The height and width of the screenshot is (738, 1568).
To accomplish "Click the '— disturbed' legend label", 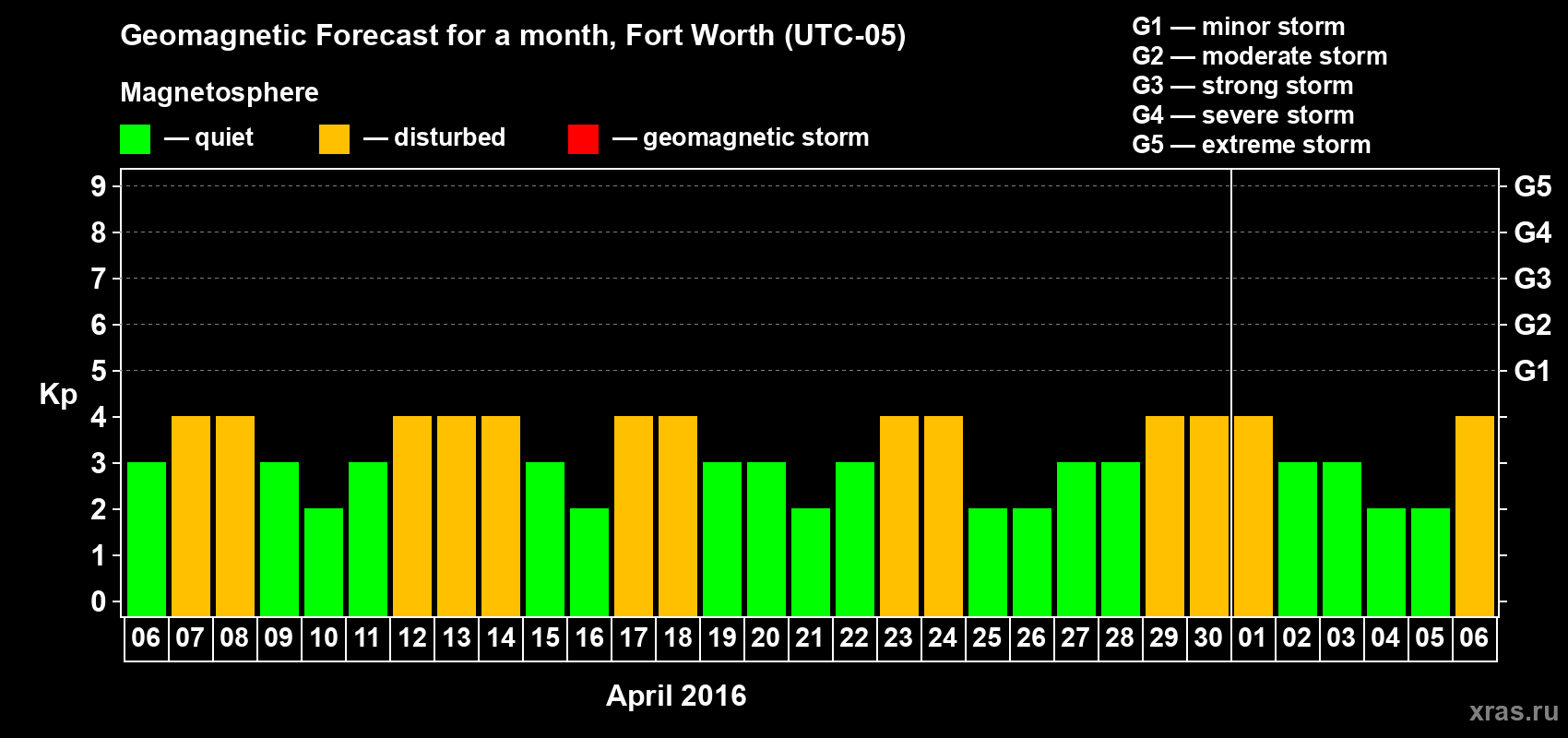I will coord(434,137).
